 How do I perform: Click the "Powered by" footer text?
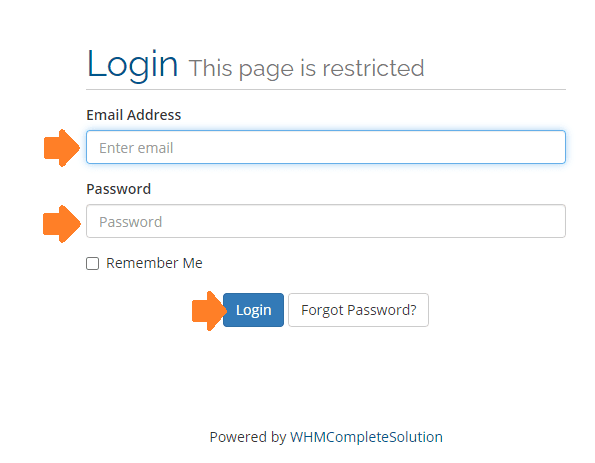tap(247, 437)
